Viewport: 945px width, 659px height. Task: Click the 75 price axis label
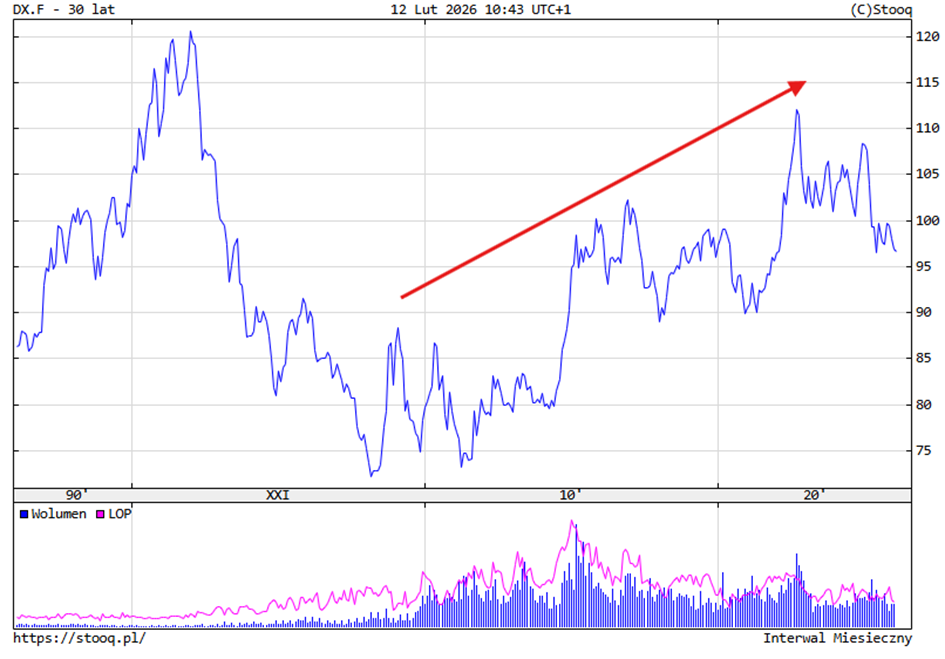(928, 451)
